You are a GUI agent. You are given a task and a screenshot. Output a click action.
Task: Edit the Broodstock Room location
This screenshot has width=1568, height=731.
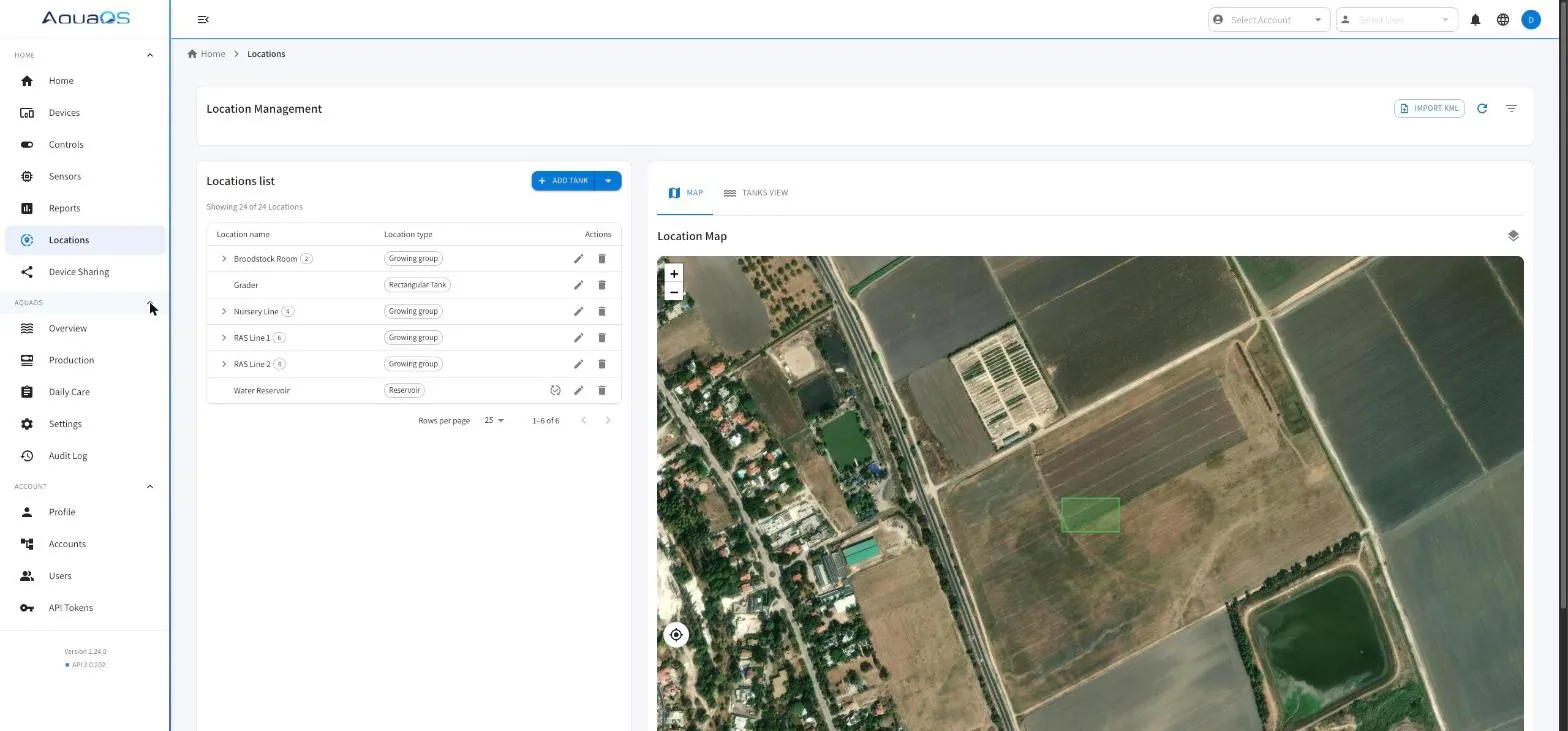coord(578,259)
